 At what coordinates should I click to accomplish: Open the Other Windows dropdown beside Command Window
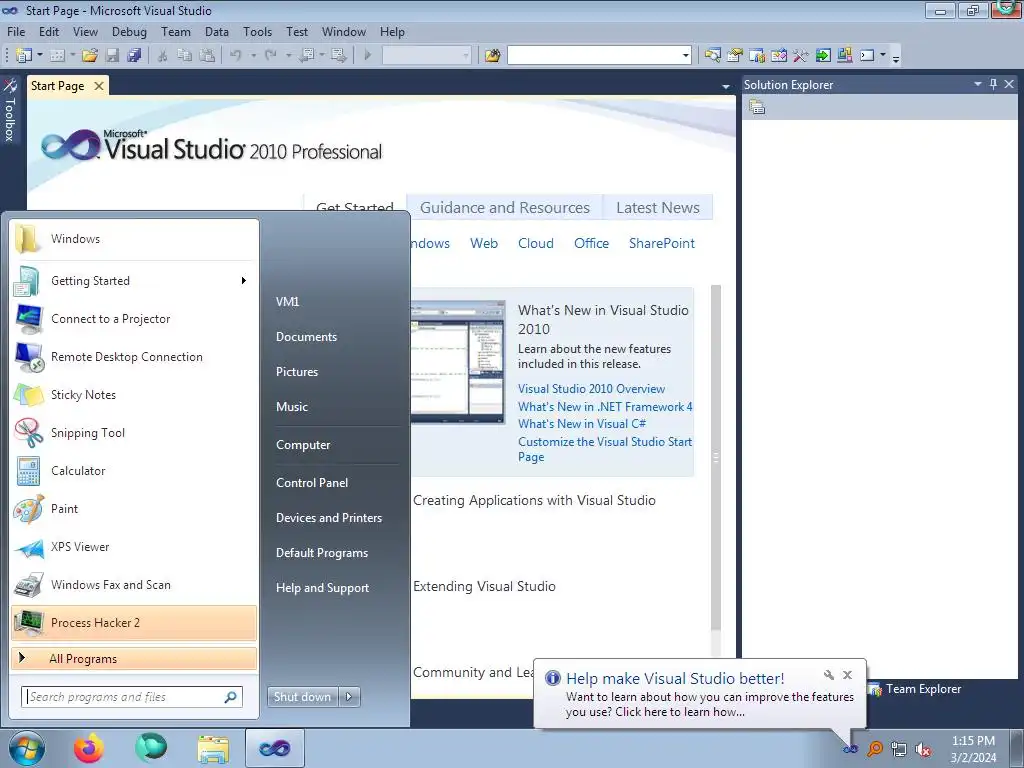[883, 56]
